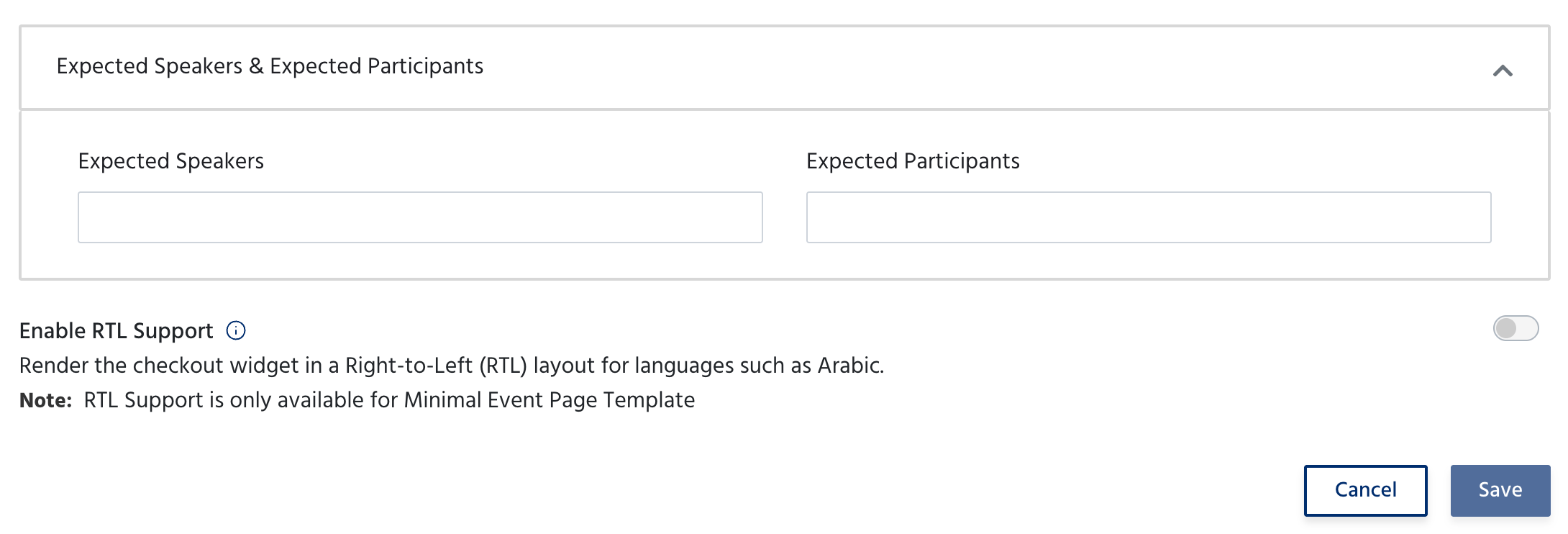
Task: Turn on Right-to-Left layout switch
Action: (1515, 328)
